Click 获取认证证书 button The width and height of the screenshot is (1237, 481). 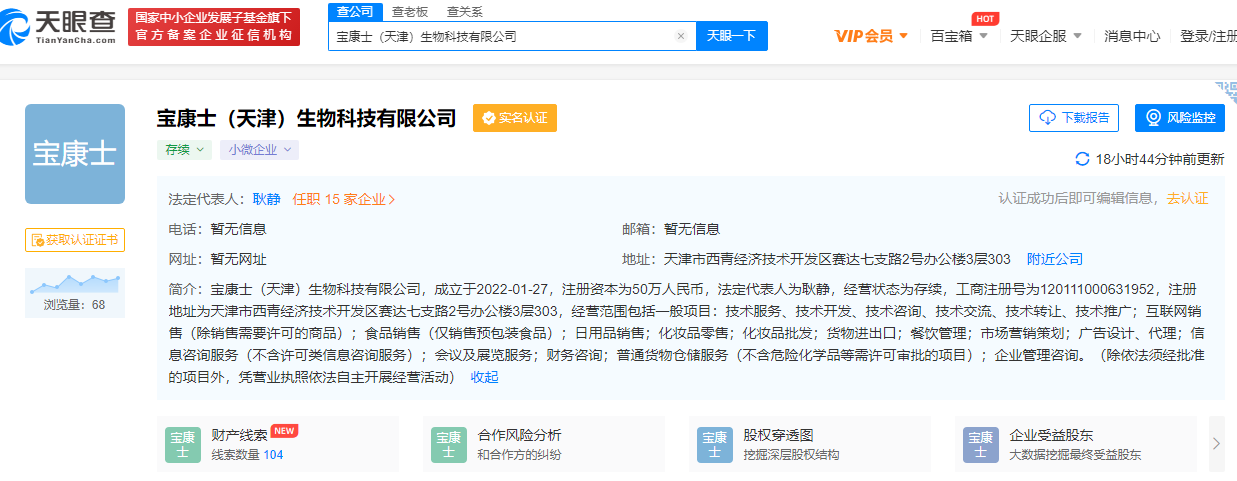coord(75,240)
